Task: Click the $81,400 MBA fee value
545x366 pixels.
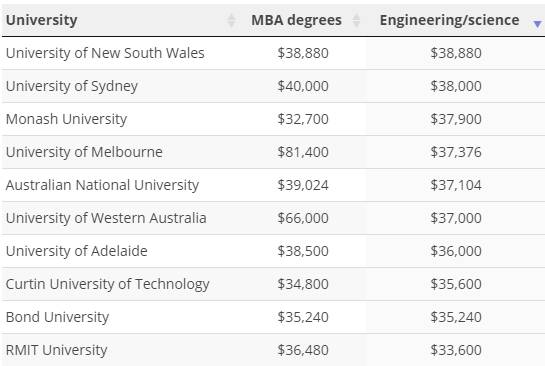Action: tap(303, 152)
